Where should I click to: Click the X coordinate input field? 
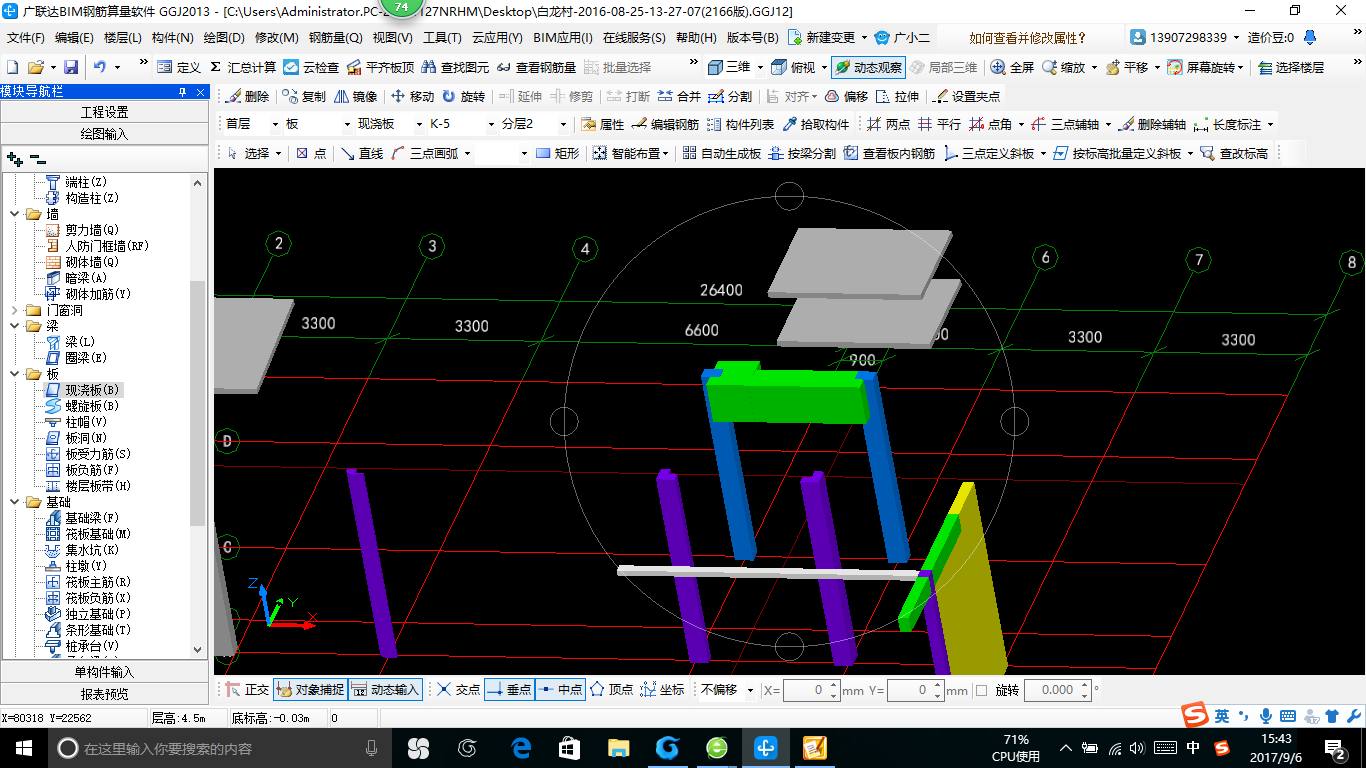807,690
